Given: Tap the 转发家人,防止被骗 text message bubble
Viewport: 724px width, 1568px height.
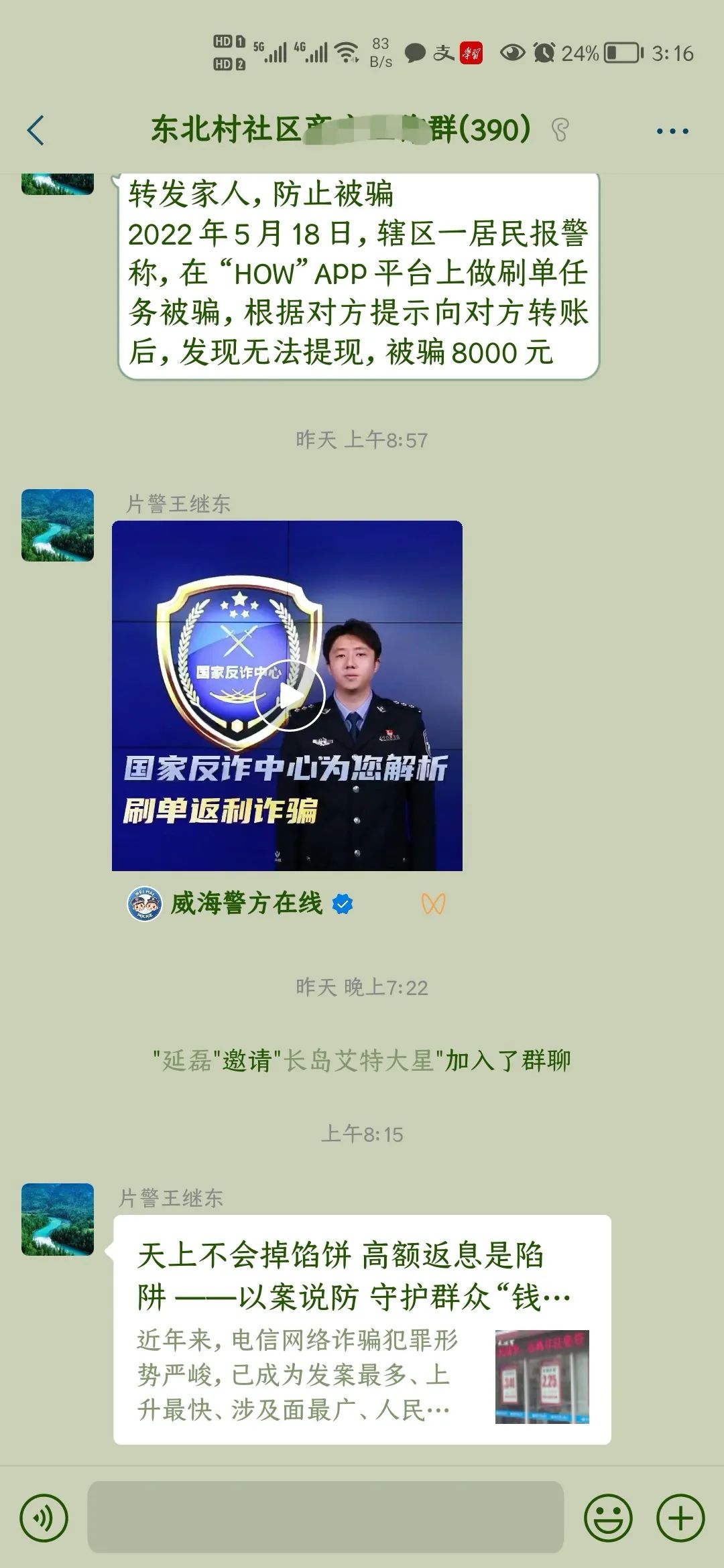Looking at the screenshot, I should click(359, 275).
